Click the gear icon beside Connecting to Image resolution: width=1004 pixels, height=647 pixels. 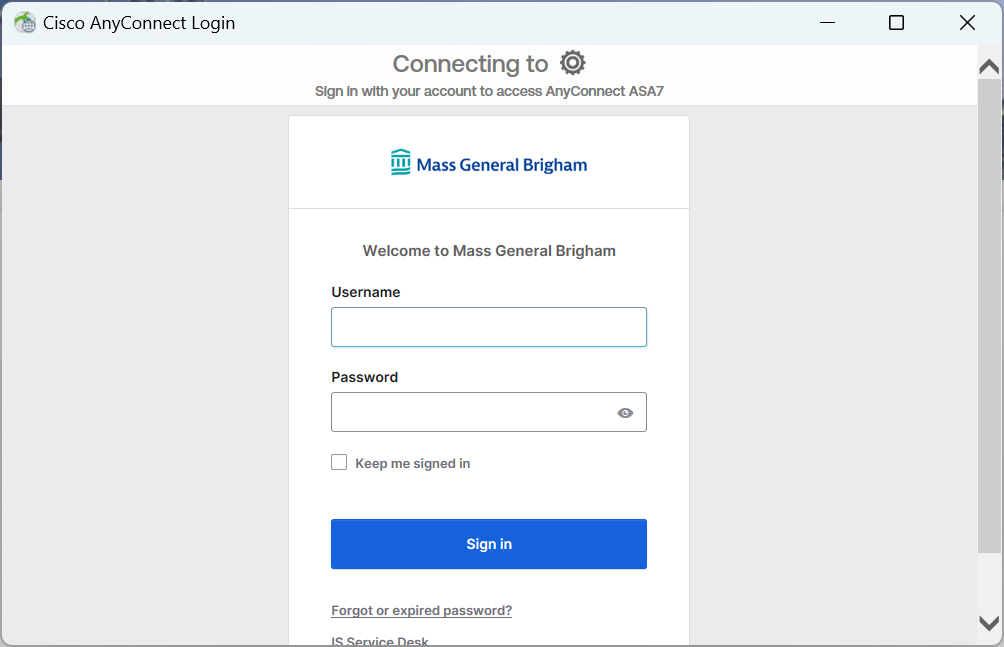point(572,63)
